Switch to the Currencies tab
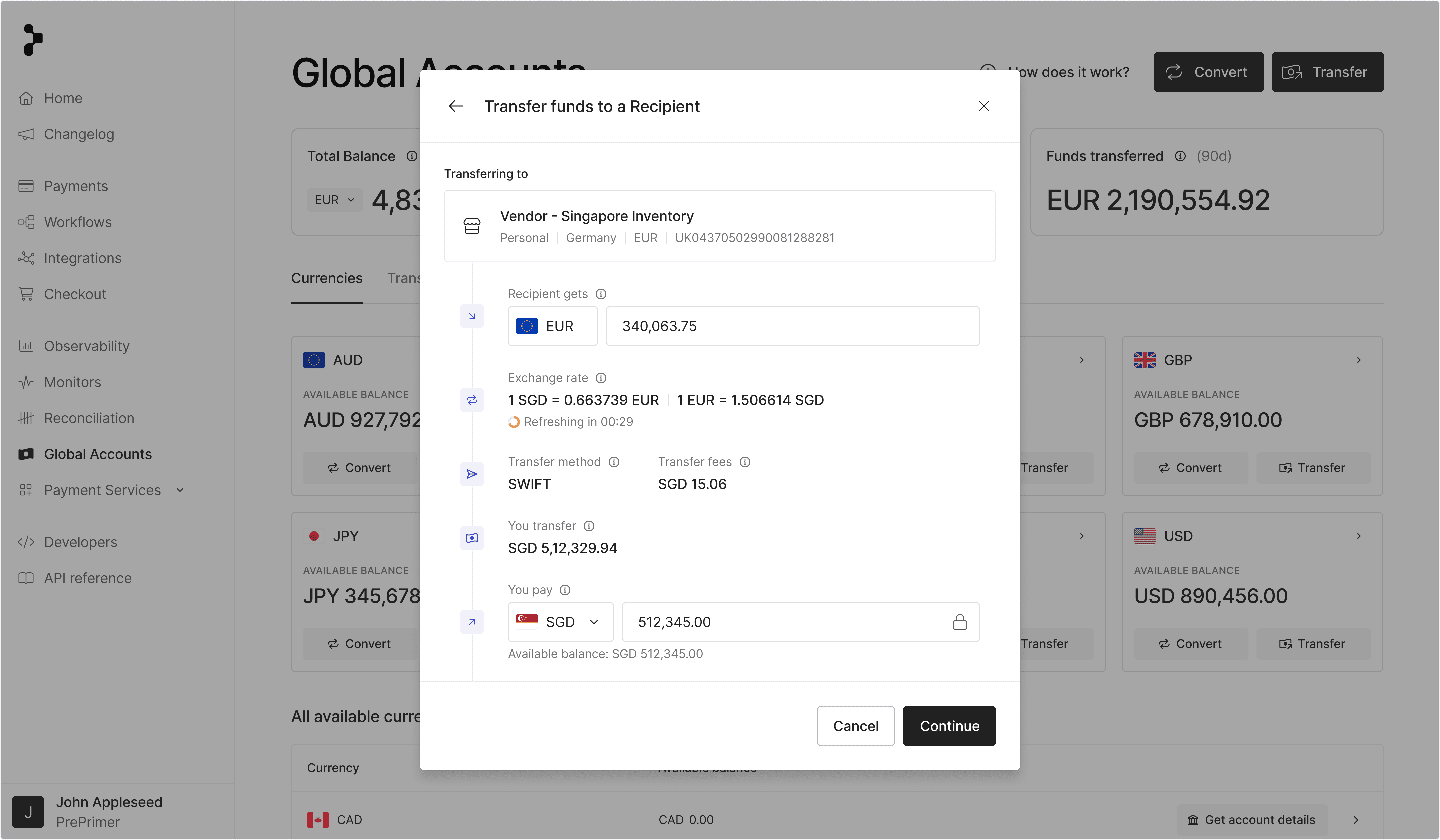The height and width of the screenshot is (840, 1440). pos(326,278)
